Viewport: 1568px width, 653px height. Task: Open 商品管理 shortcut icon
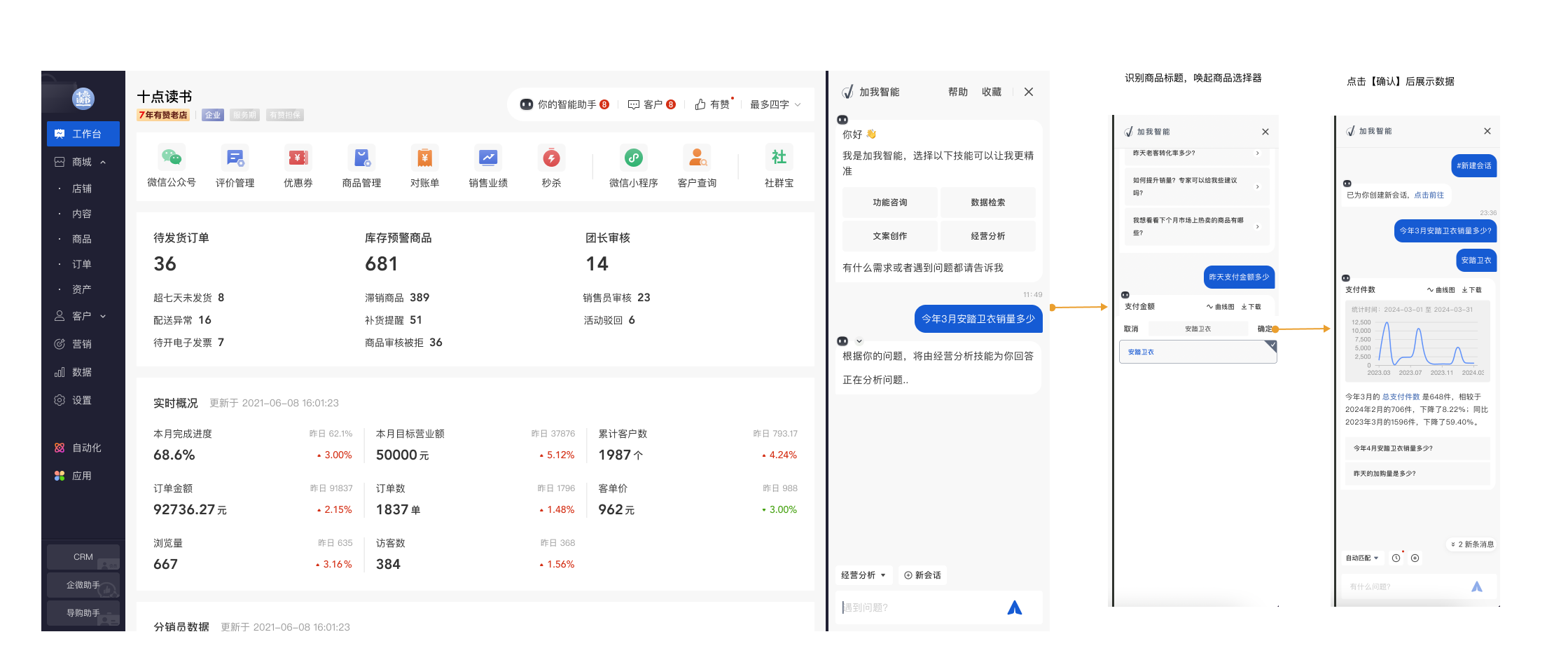point(361,158)
